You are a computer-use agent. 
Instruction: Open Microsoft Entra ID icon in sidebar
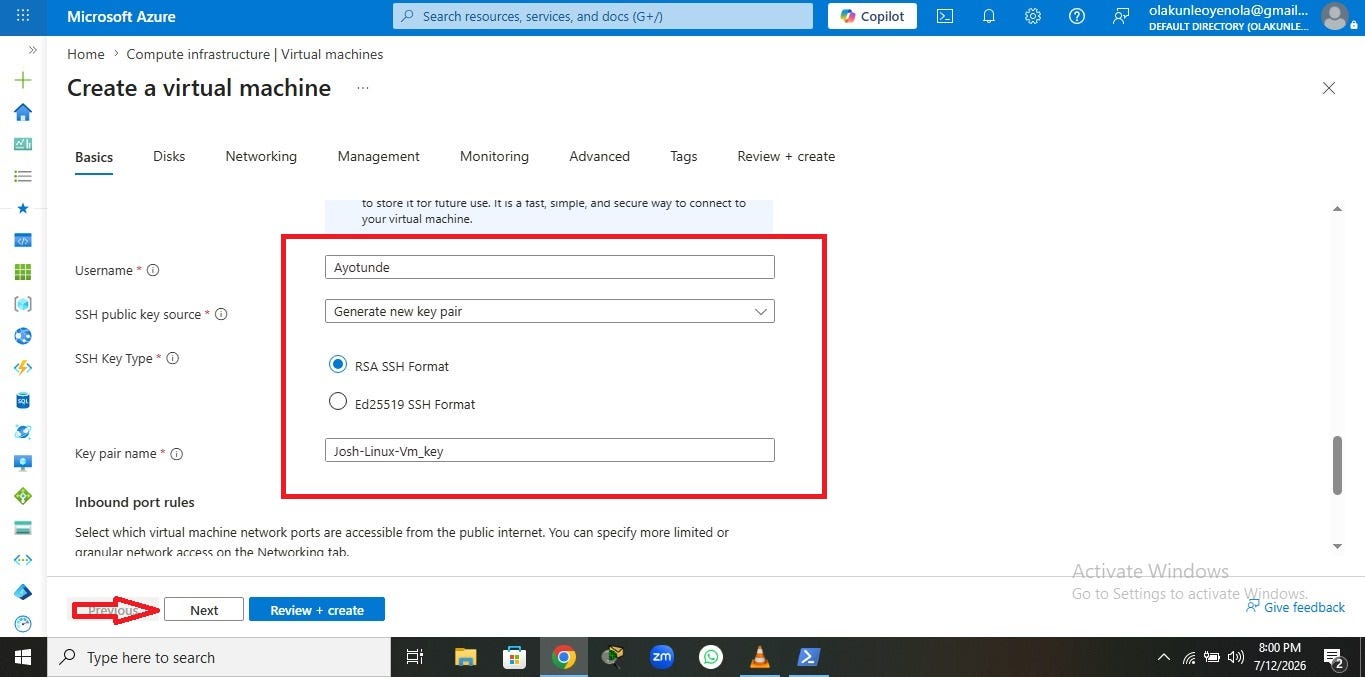click(x=23, y=592)
